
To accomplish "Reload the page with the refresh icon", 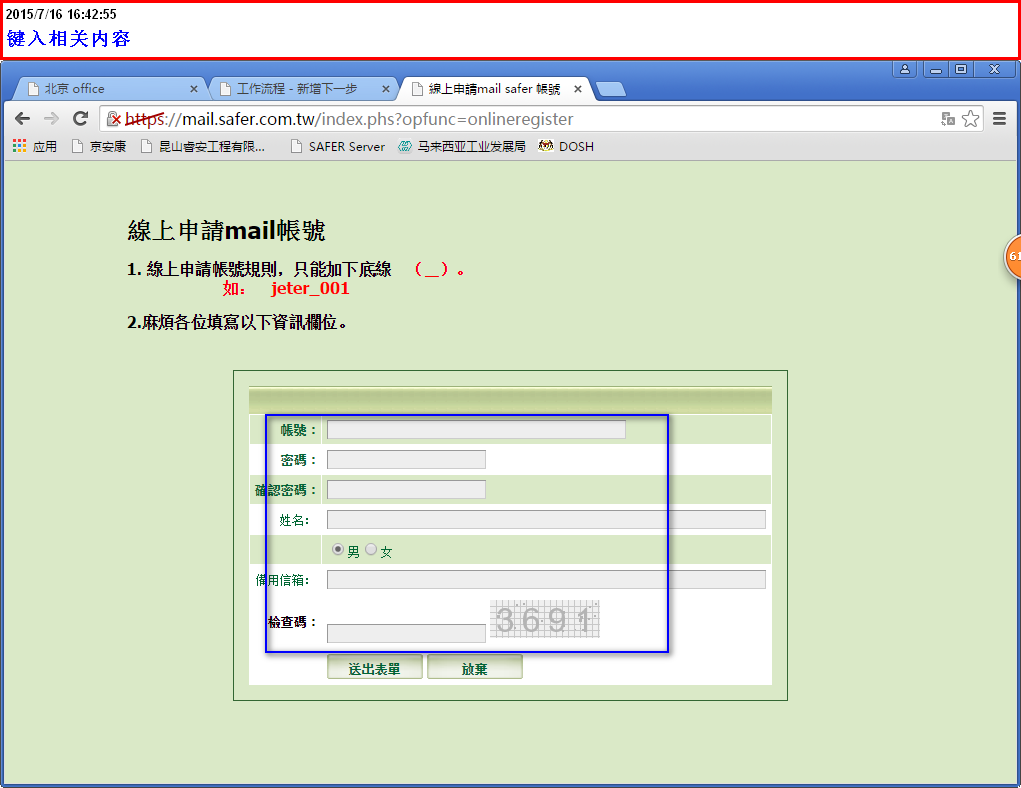I will [81, 119].
